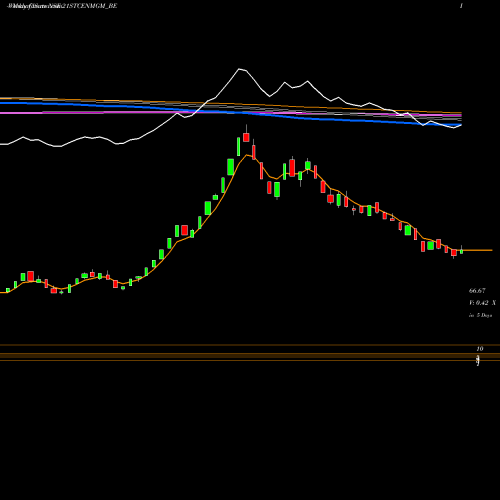Image resolution: width=500 pixels, height=500 pixels.
Task: Click the 'in 5 Days' label
Action: pos(480,315)
